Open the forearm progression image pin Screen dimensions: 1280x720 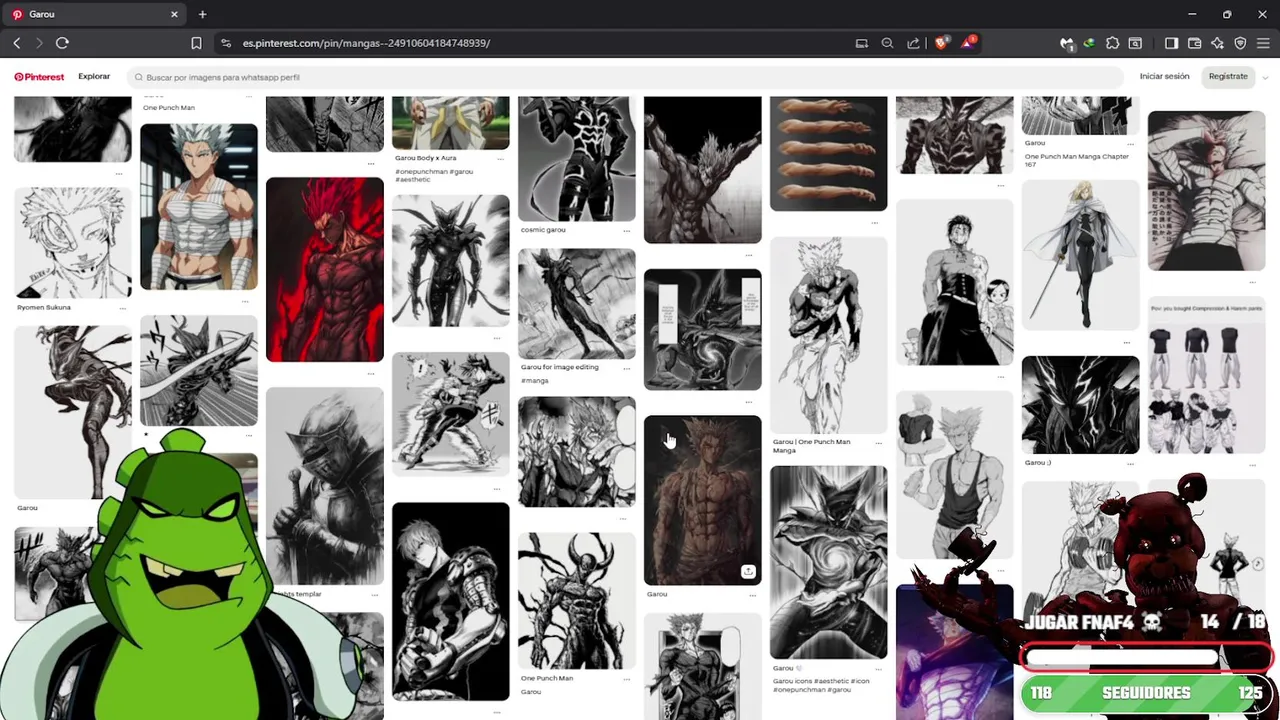point(828,154)
